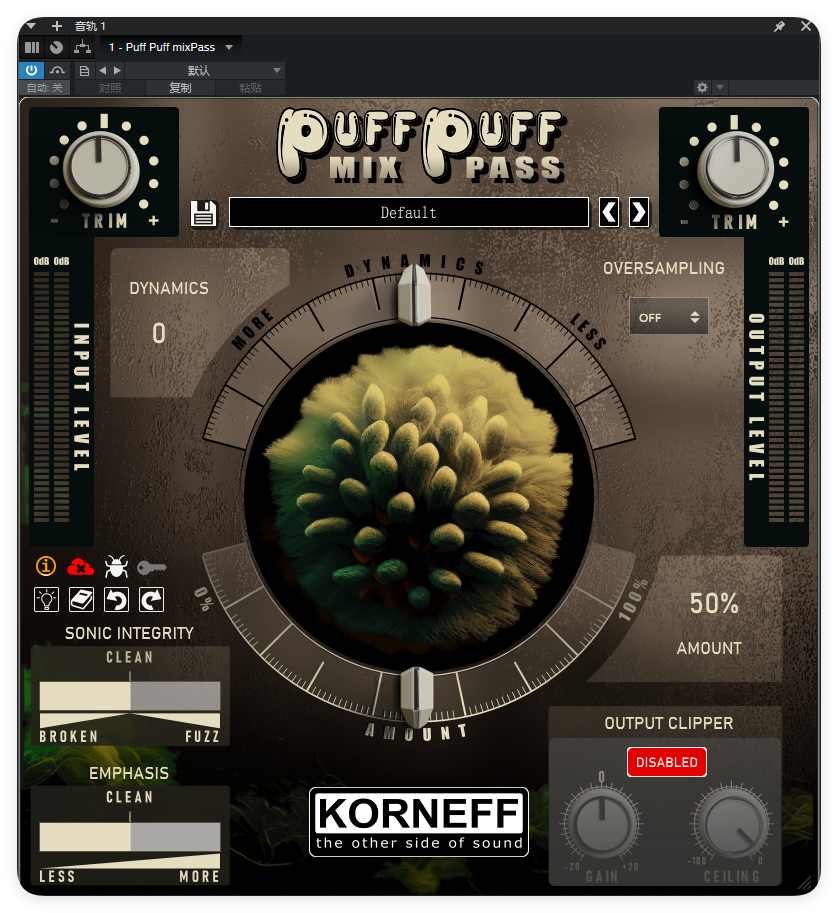Go to the previous preset with left chevron
The image size is (838, 913).
click(609, 213)
